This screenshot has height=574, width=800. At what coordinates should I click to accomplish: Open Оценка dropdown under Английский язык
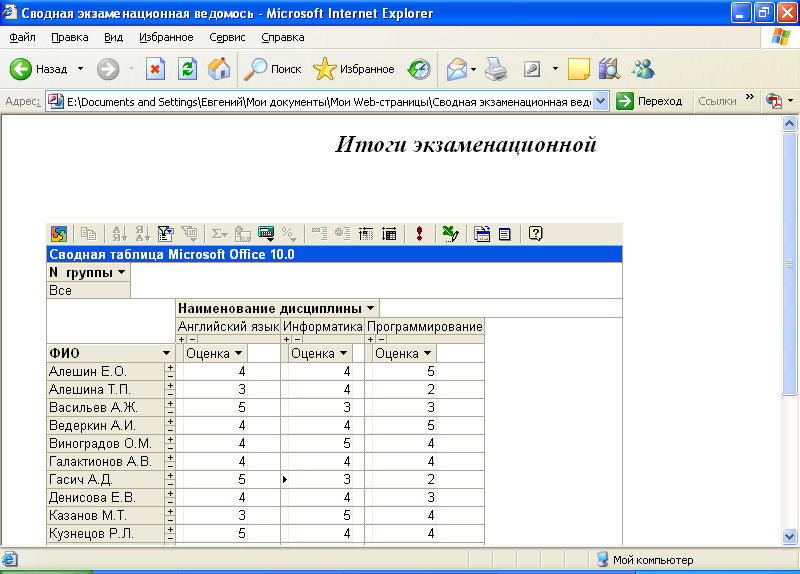click(238, 353)
